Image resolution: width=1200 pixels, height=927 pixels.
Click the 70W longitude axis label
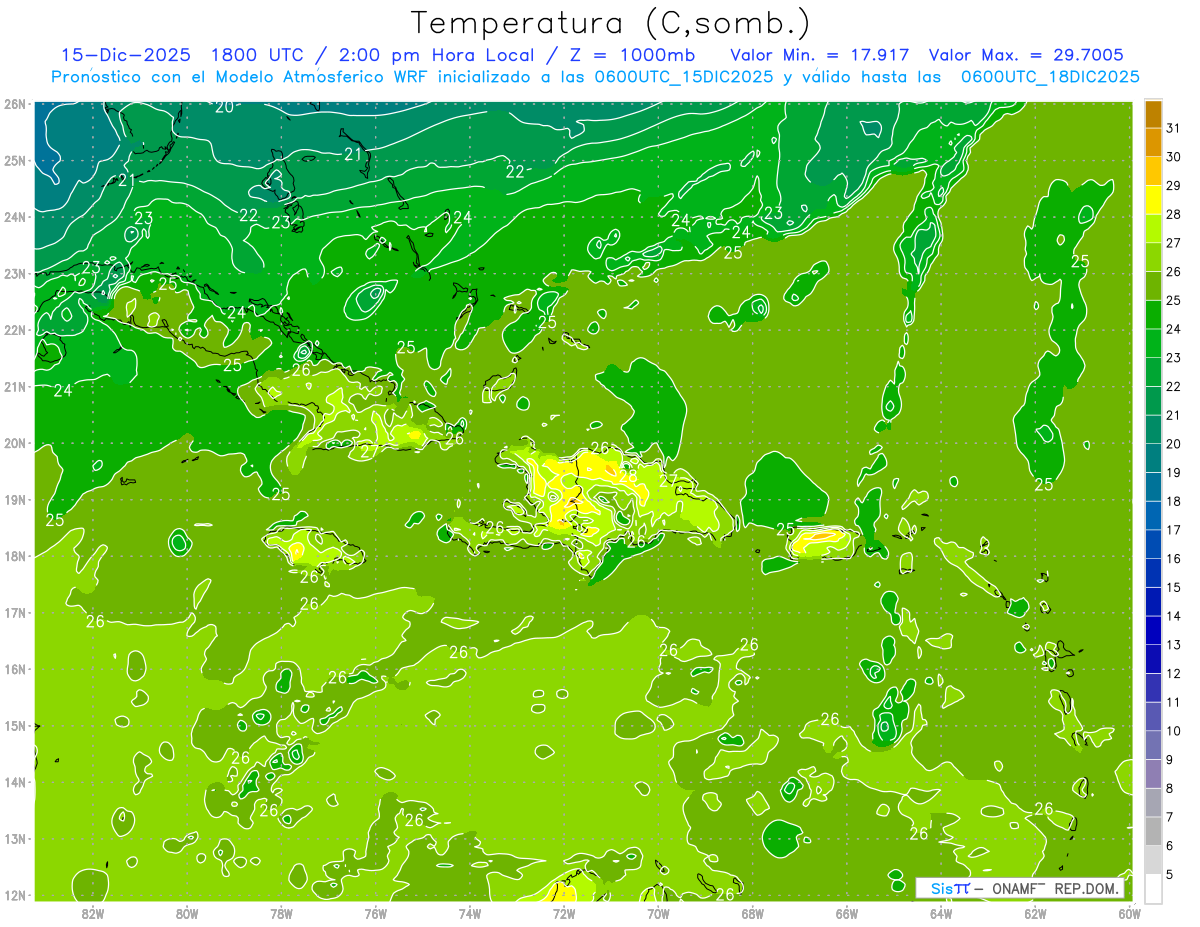pos(658,912)
